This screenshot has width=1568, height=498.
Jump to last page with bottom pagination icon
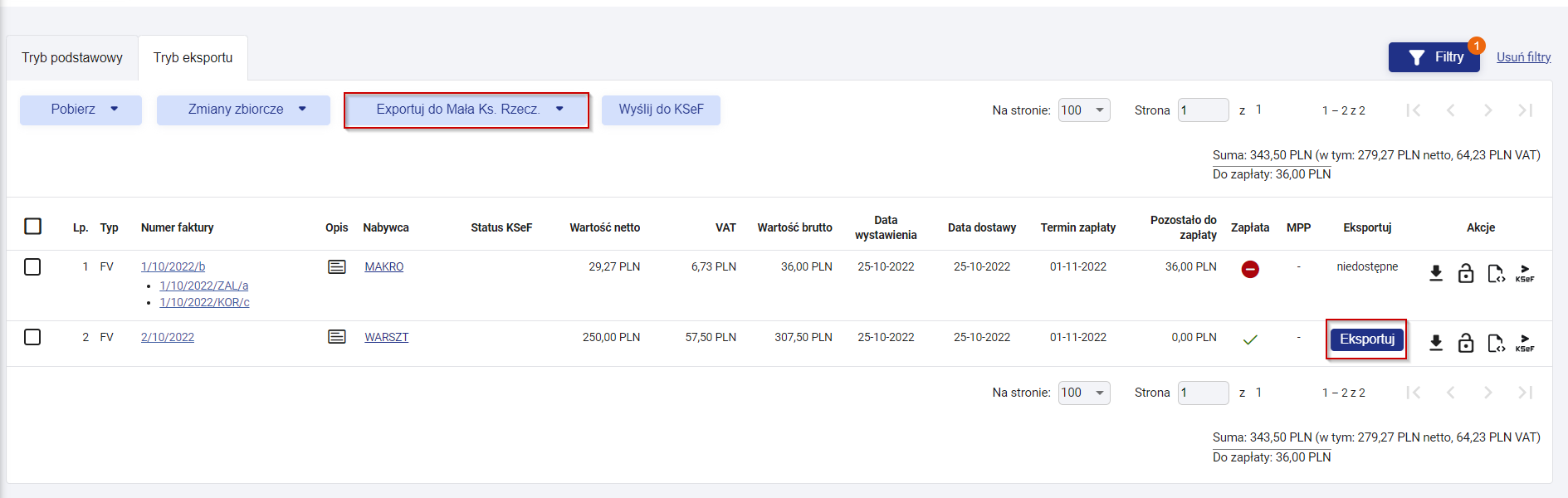(x=1525, y=393)
